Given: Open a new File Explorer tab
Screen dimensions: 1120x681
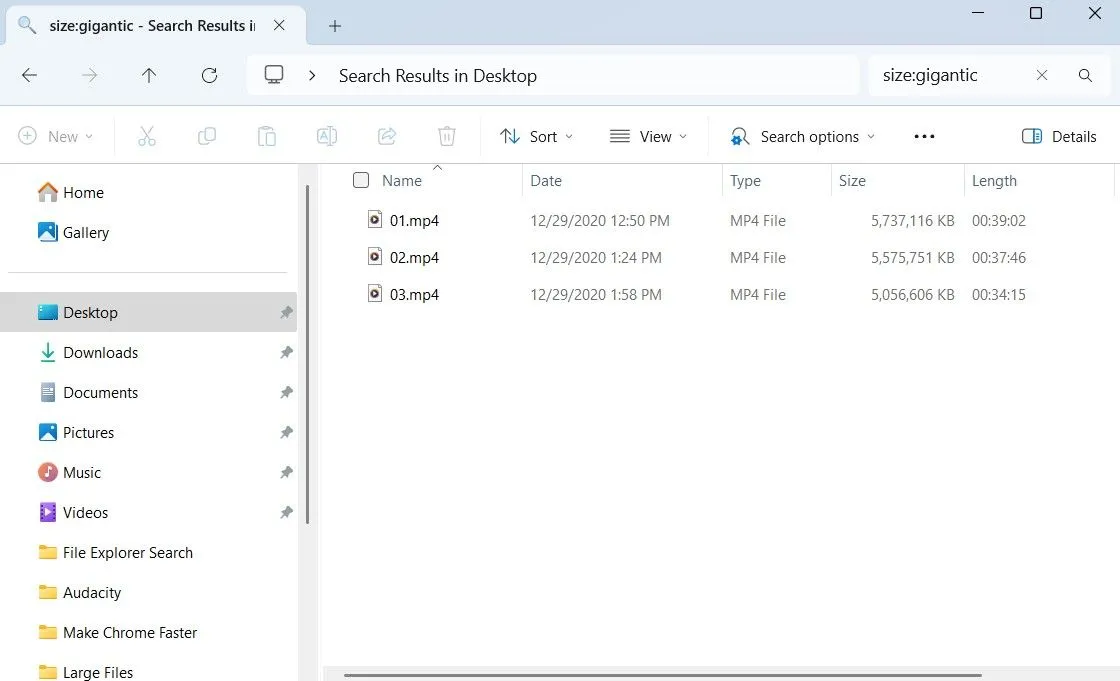Looking at the screenshot, I should pos(334,25).
